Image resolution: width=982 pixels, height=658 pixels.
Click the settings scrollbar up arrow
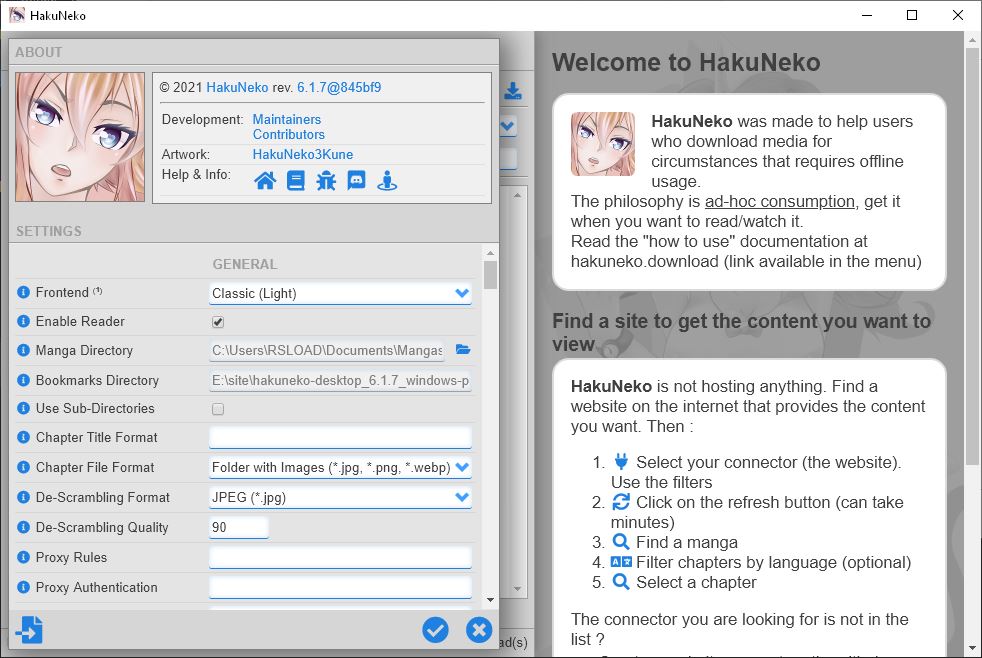(x=490, y=253)
